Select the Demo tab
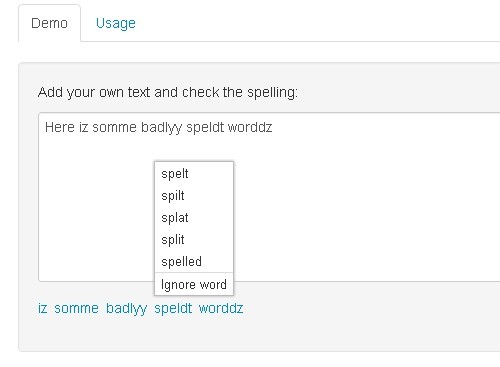Screen dimensions: 500x367 pyautogui.click(x=49, y=23)
